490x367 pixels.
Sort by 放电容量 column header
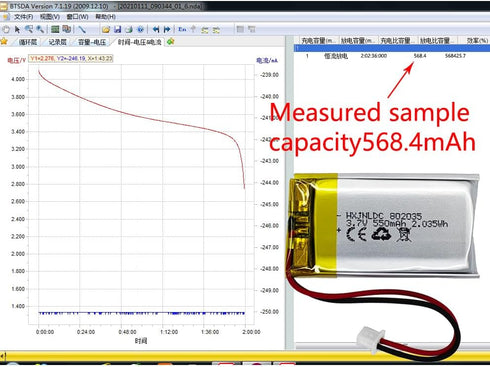(358, 41)
